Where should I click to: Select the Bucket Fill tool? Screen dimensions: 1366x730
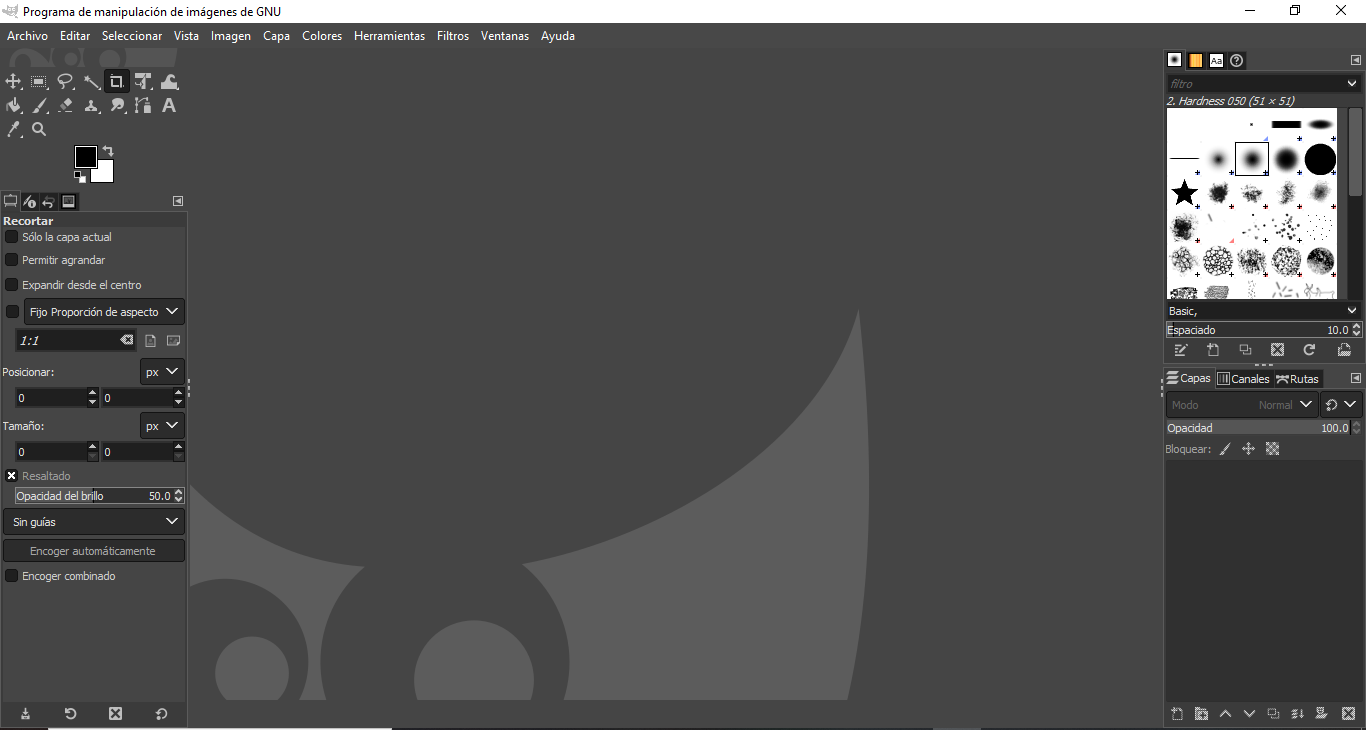click(x=14, y=105)
